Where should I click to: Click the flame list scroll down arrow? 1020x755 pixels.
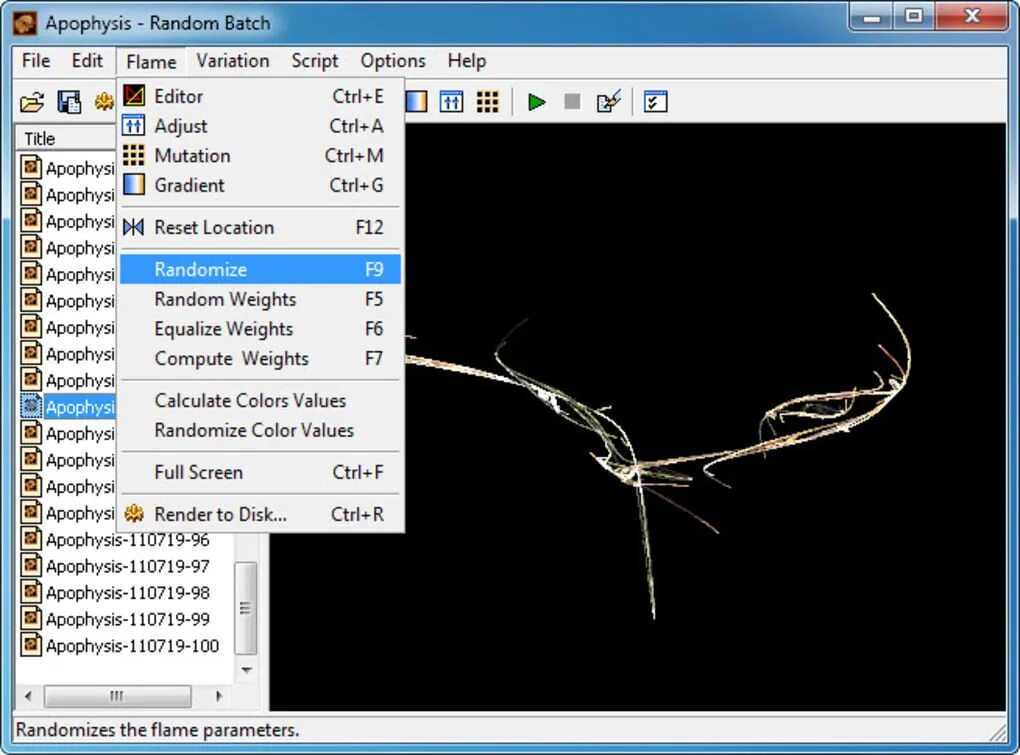pyautogui.click(x=247, y=670)
